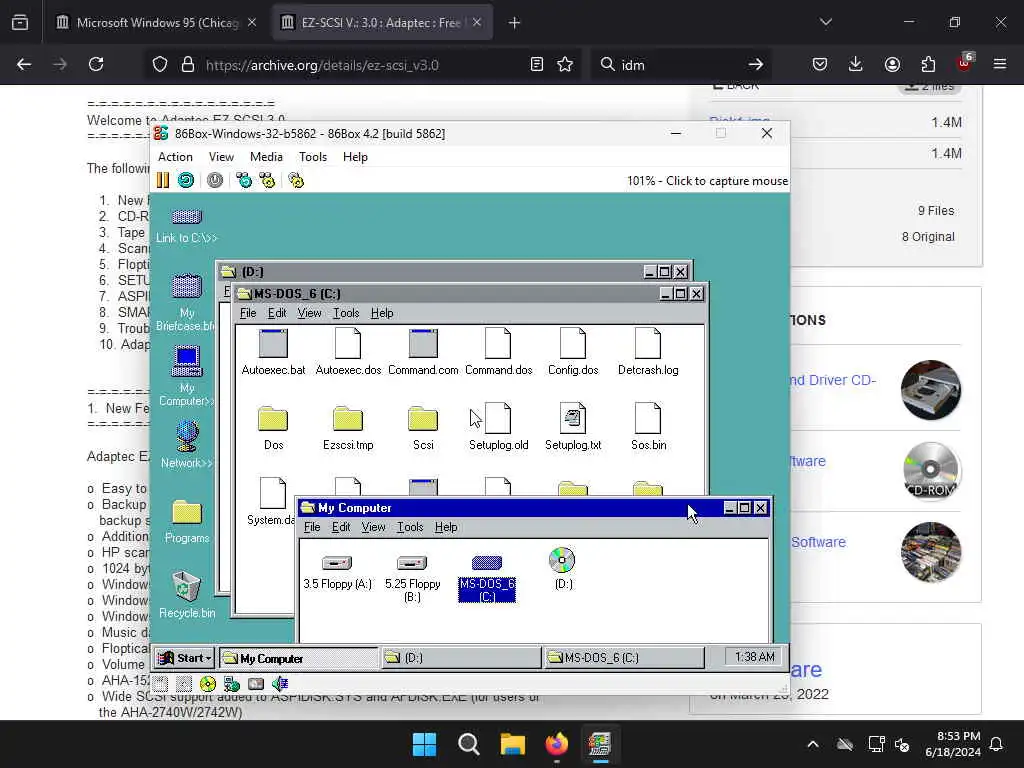
Task: Toggle Firefox reader view icon
Action: (x=537, y=65)
